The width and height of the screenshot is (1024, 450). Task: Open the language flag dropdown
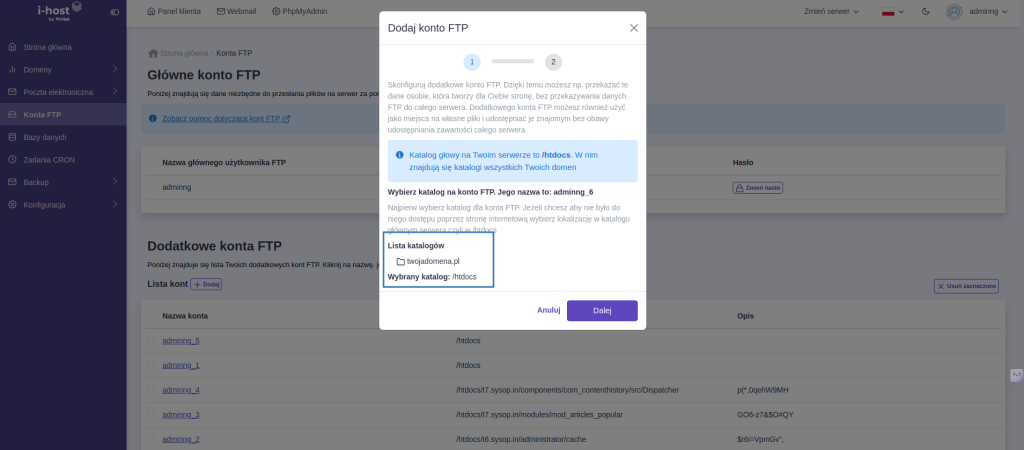click(893, 12)
